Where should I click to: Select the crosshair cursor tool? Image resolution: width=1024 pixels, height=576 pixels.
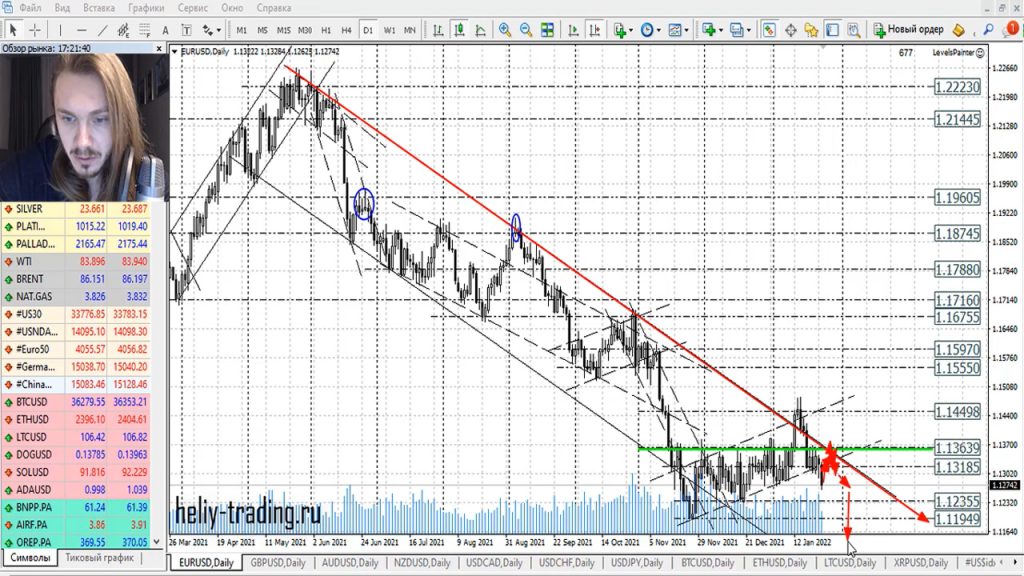pos(36,29)
